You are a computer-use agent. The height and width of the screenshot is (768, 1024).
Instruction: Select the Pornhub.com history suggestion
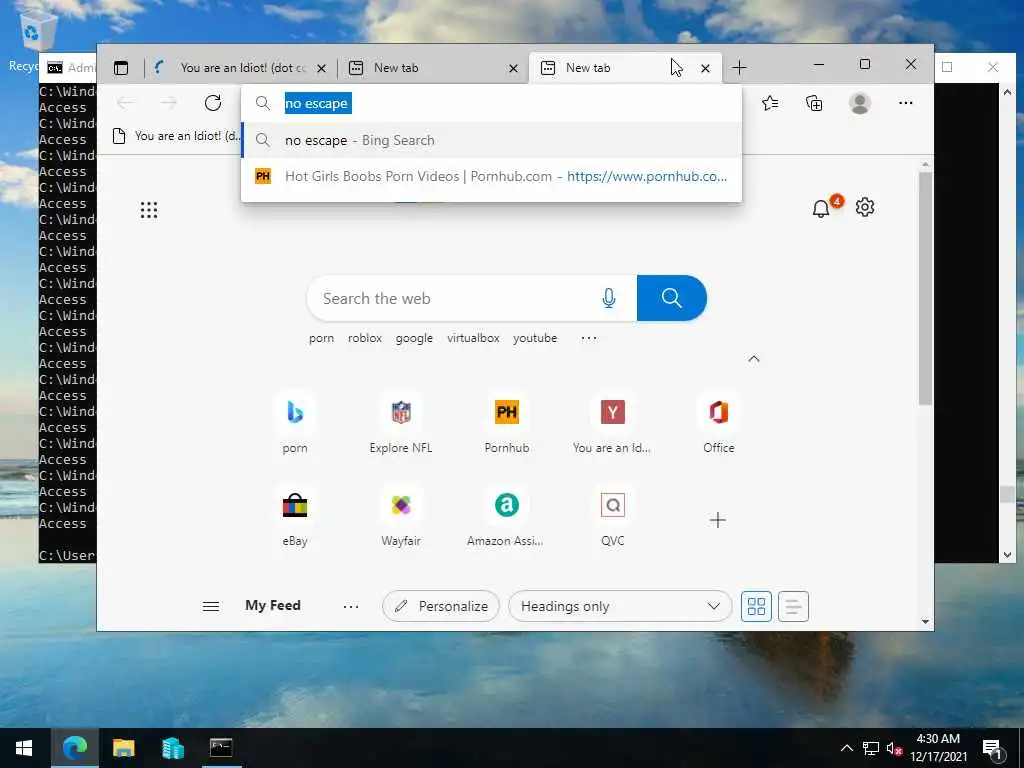pyautogui.click(x=491, y=176)
